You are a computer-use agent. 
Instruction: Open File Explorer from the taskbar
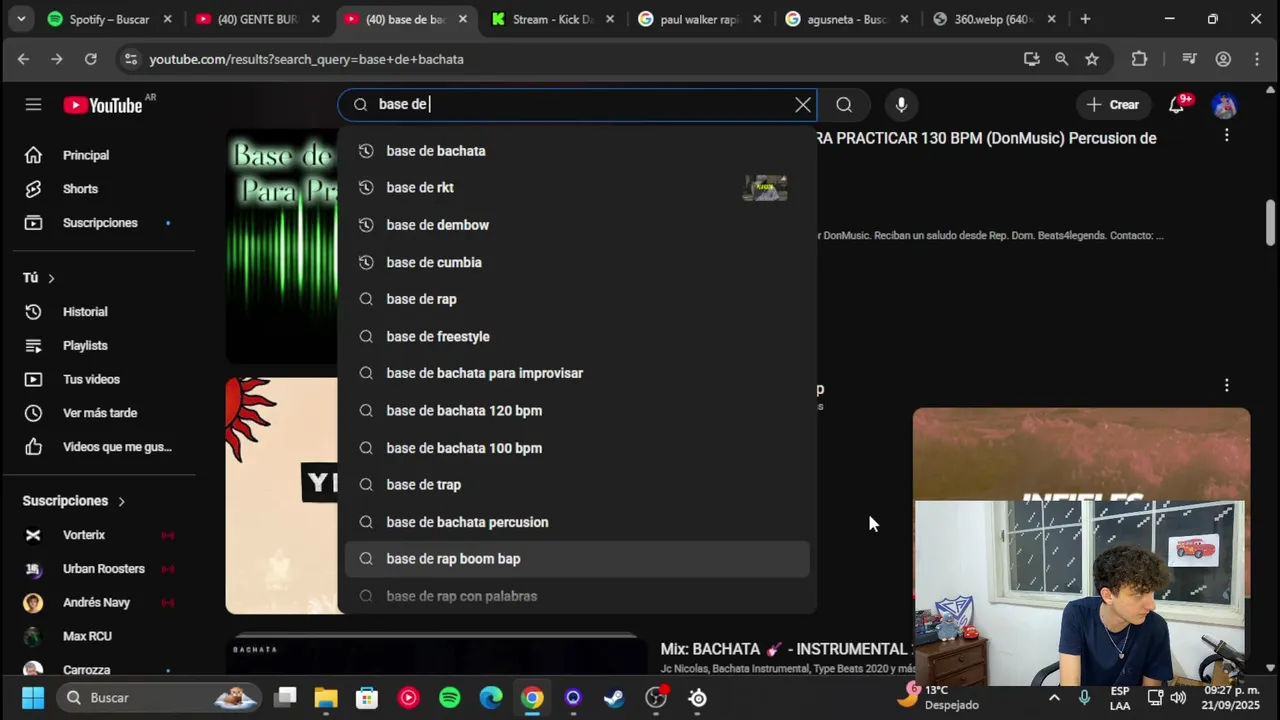coord(326,698)
